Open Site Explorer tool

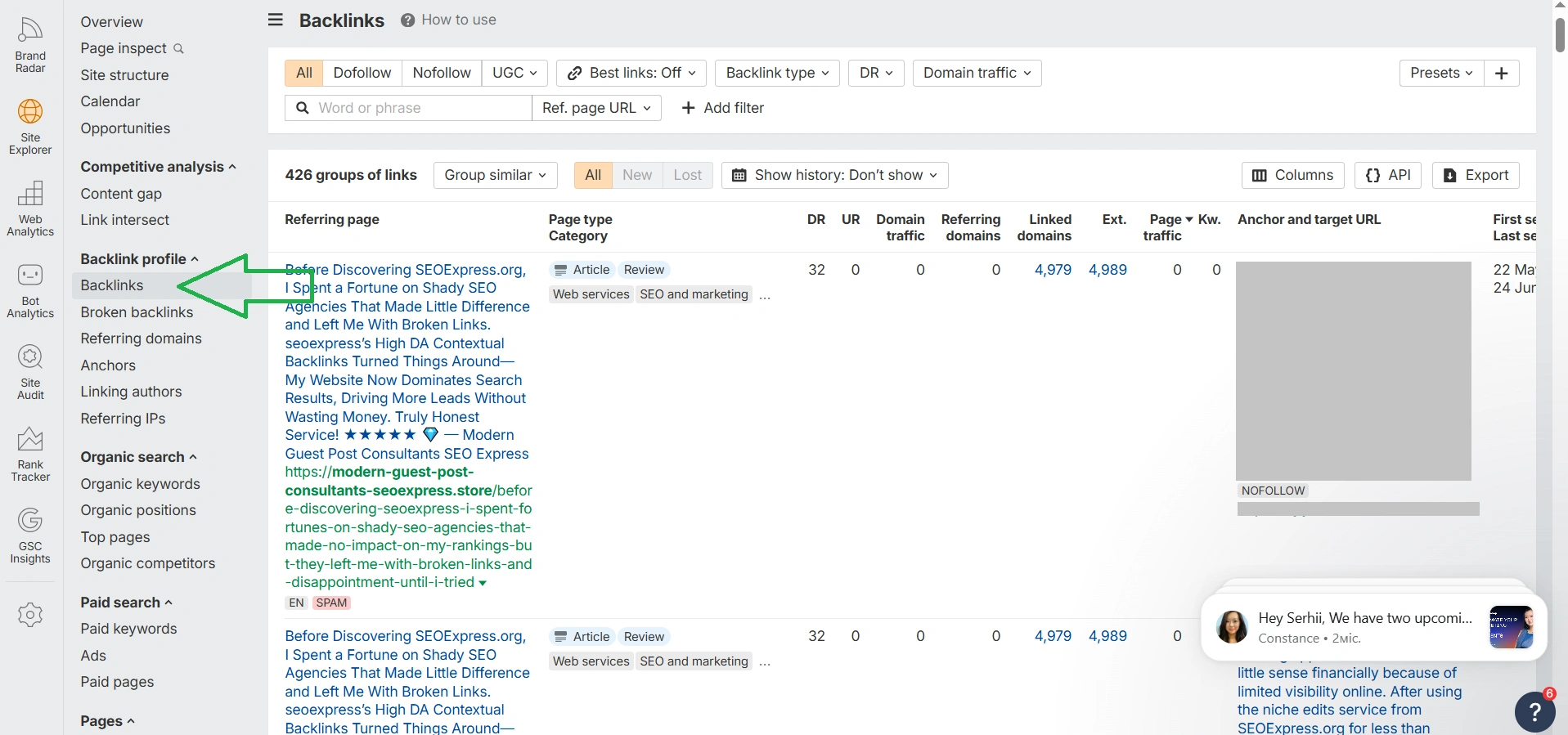30,127
